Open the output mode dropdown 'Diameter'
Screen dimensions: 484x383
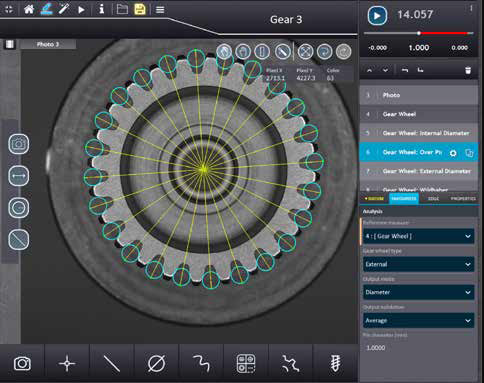pos(418,292)
